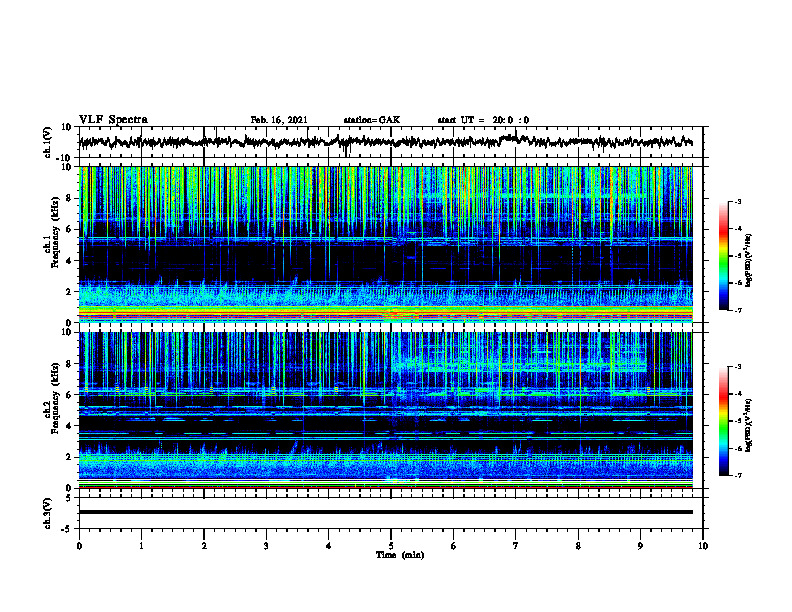Click the ch.2 "Frequency (kHz)" axis label
Screen dimensions: 792x612
pyautogui.click(x=55, y=398)
